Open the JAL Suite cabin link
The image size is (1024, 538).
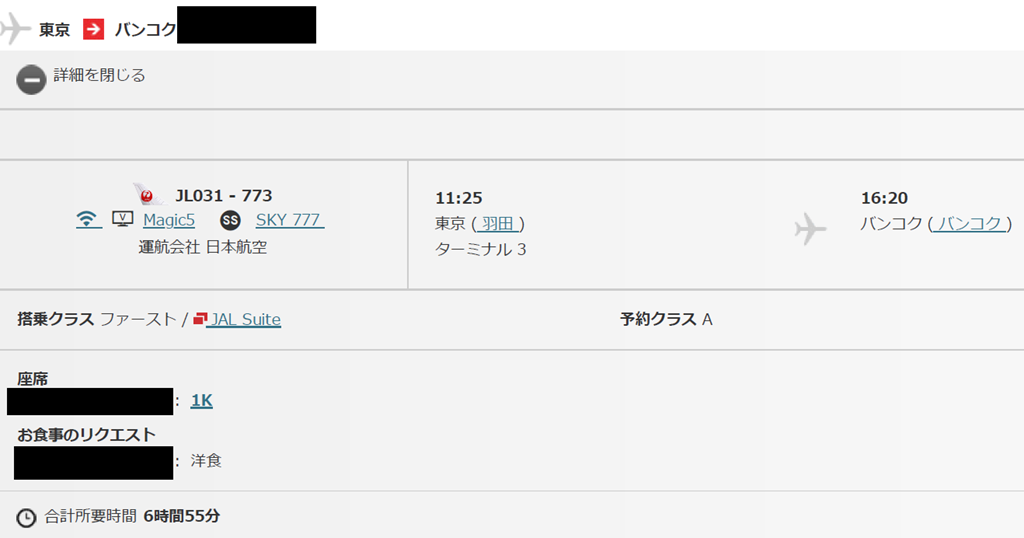244,319
